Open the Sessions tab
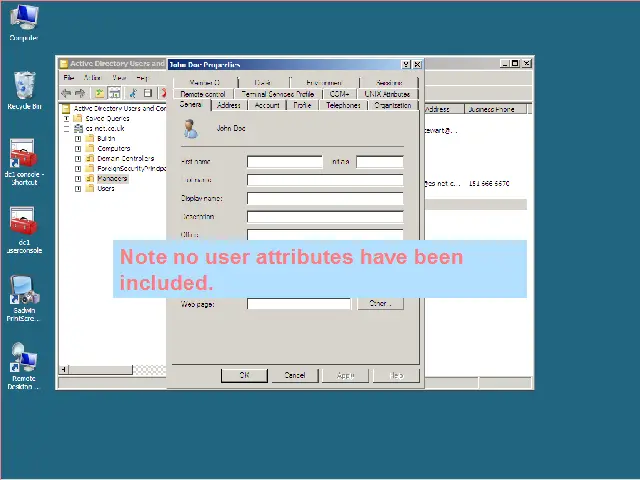 click(x=389, y=82)
